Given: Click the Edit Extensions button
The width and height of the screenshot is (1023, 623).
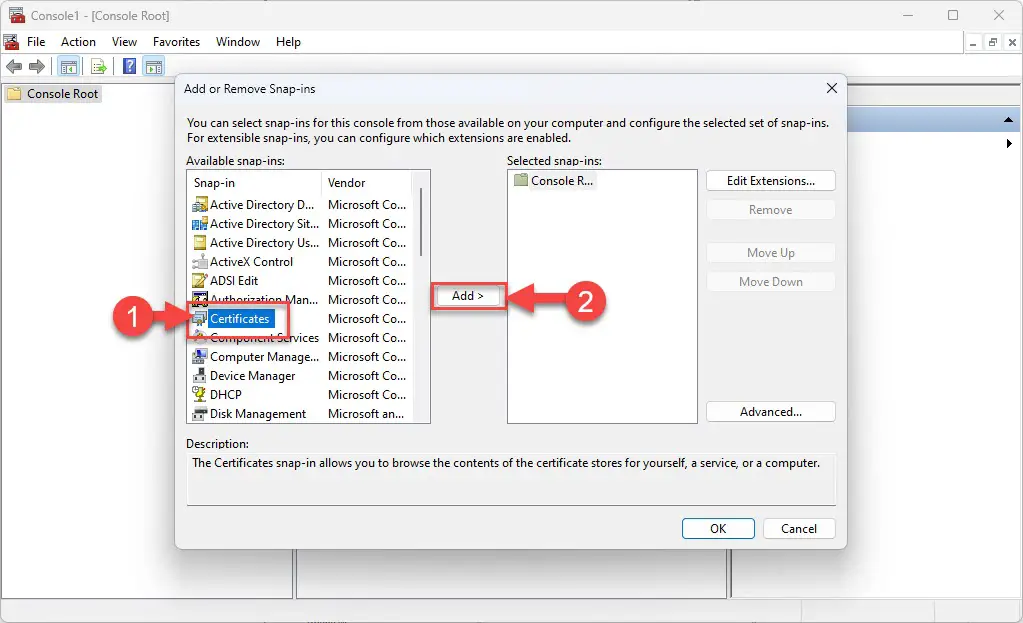Looking at the screenshot, I should tap(770, 181).
